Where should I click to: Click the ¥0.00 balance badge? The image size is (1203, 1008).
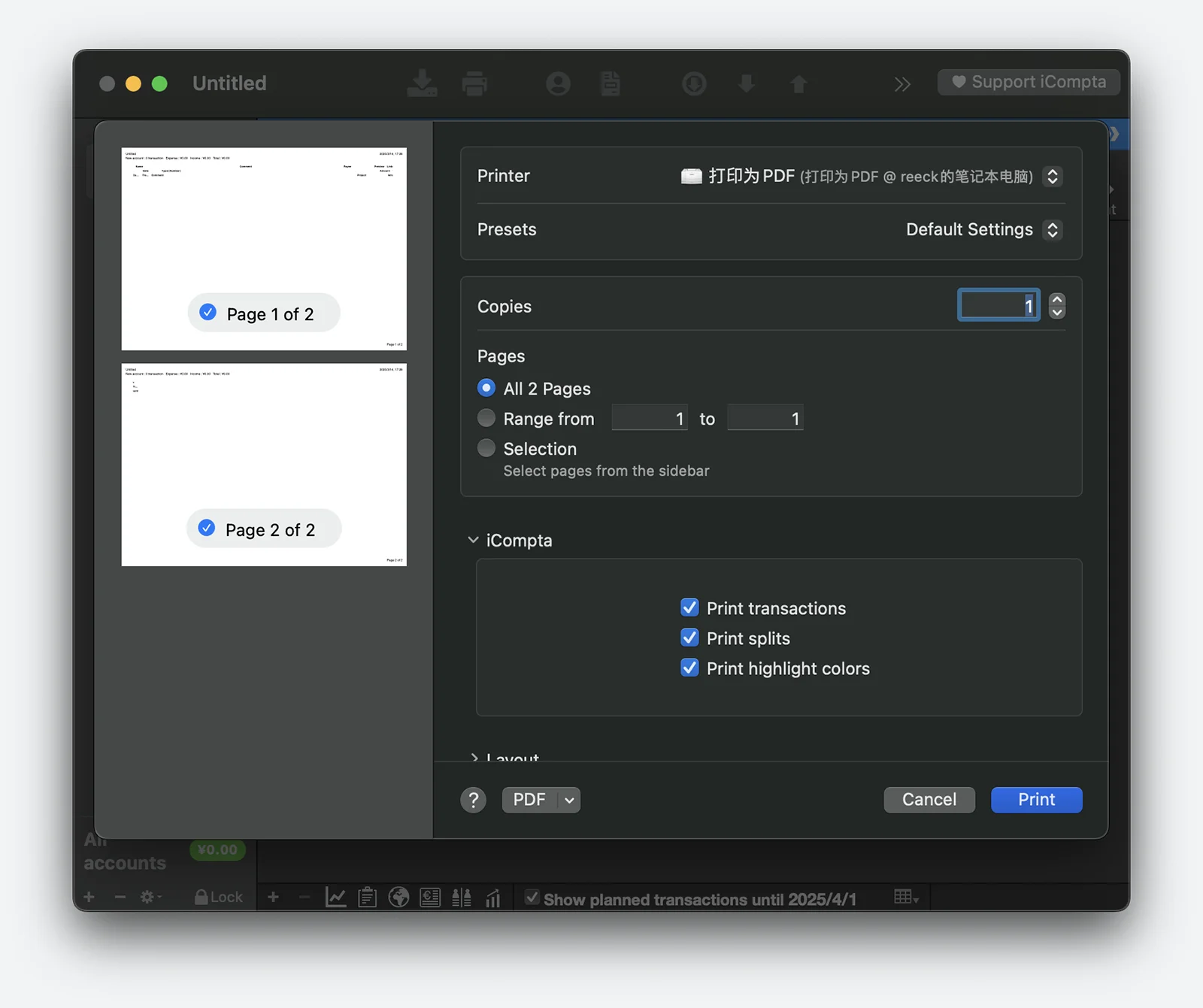click(x=217, y=849)
